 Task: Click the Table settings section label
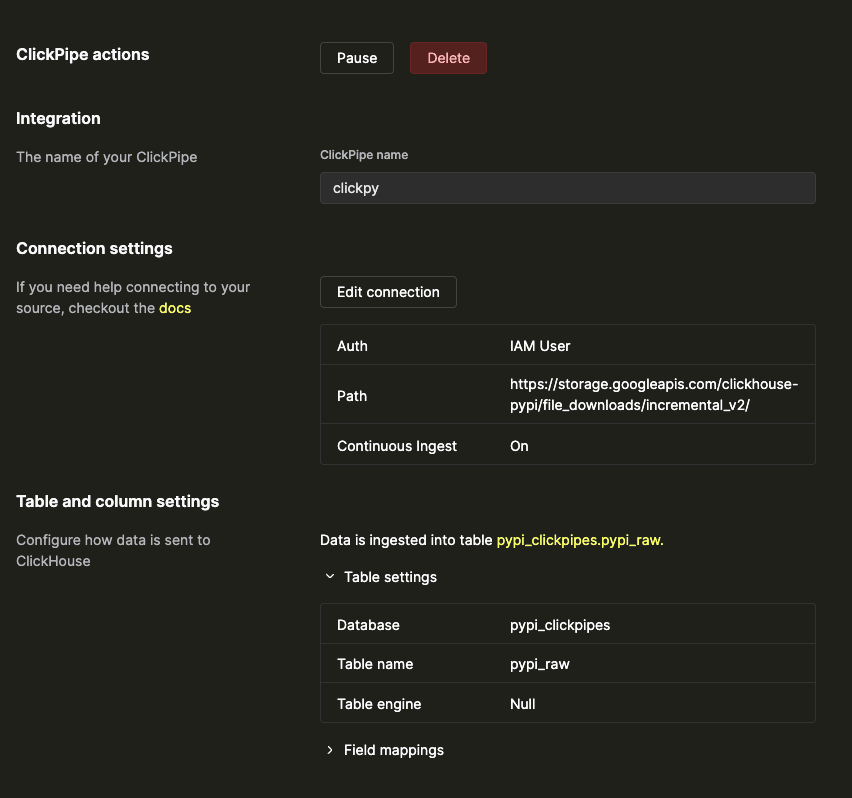[x=390, y=577]
